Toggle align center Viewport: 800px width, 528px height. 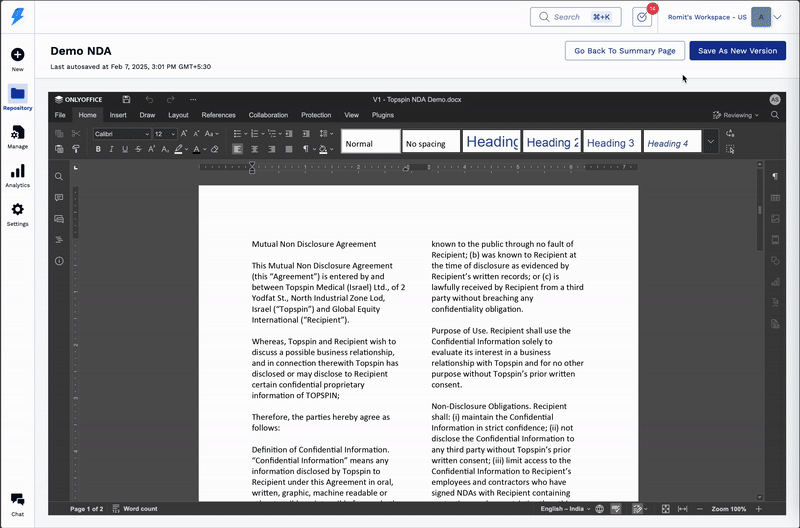point(255,149)
